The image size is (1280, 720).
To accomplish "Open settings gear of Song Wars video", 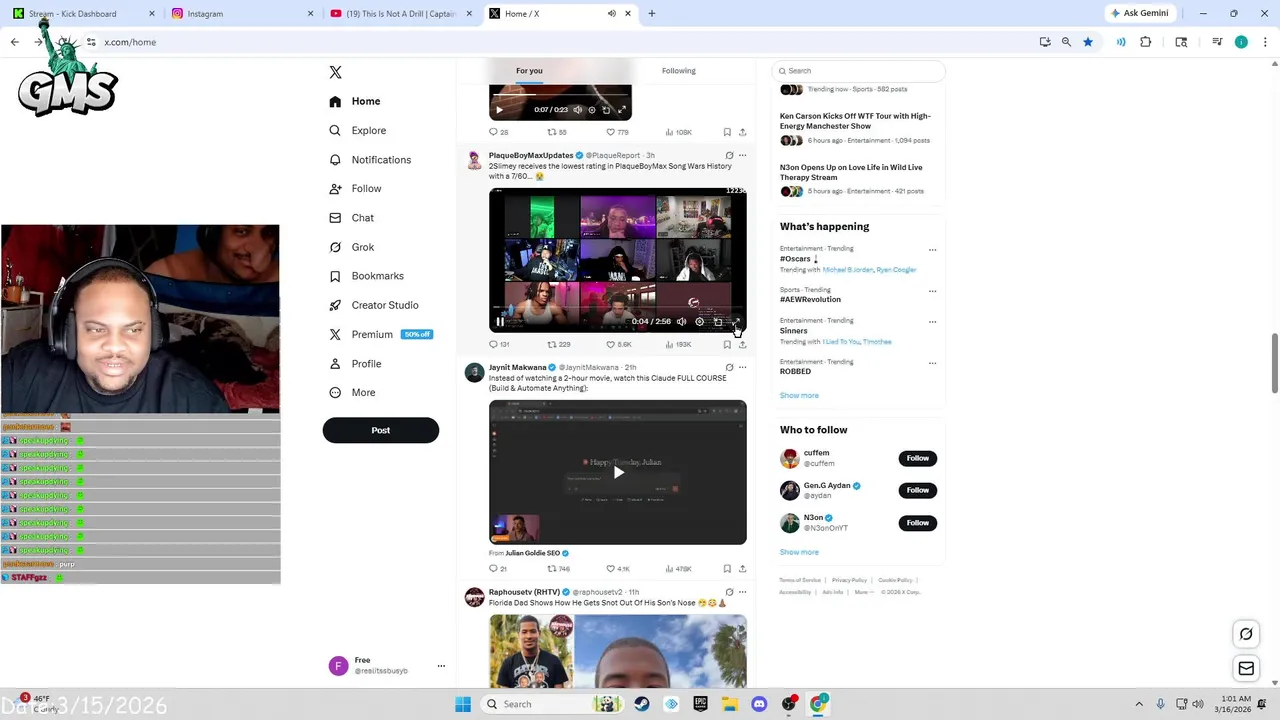I will click(x=700, y=322).
